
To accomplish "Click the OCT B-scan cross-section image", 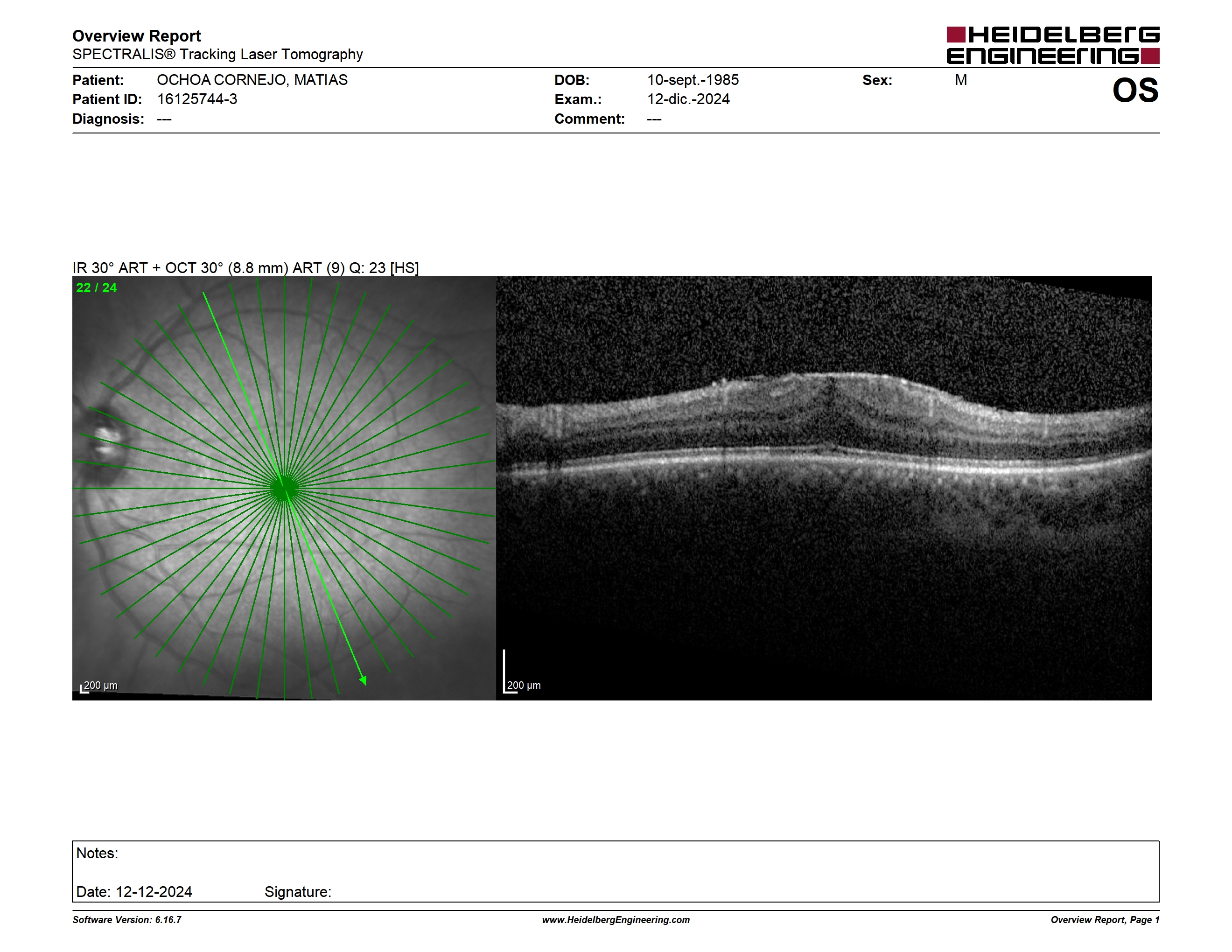I will click(824, 489).
